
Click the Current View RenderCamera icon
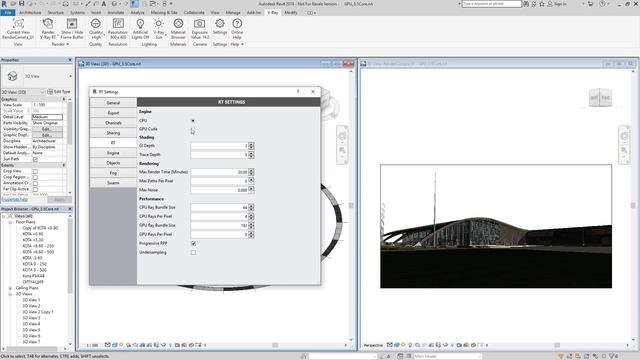coord(18,24)
